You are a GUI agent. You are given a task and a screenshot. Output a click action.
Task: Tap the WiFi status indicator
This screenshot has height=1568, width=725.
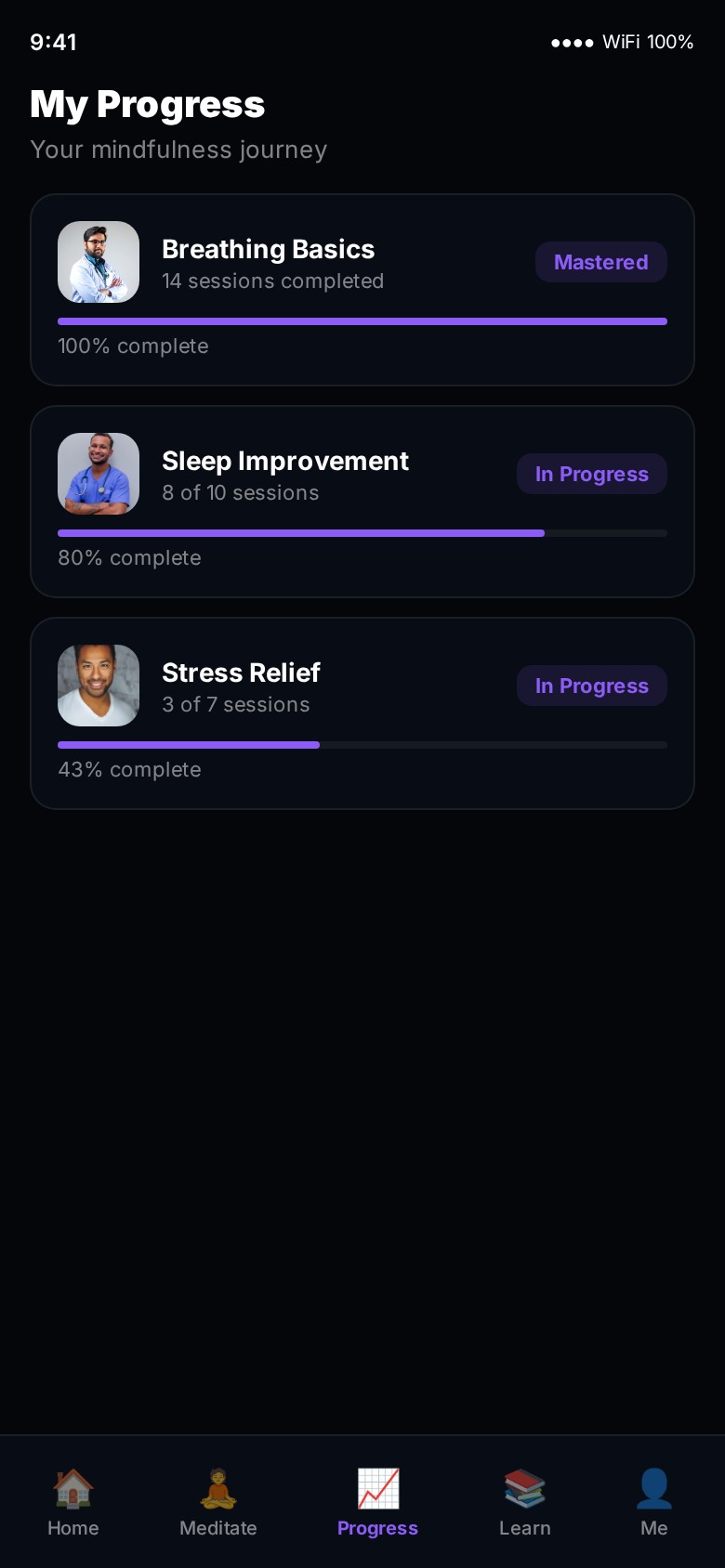coord(622,42)
